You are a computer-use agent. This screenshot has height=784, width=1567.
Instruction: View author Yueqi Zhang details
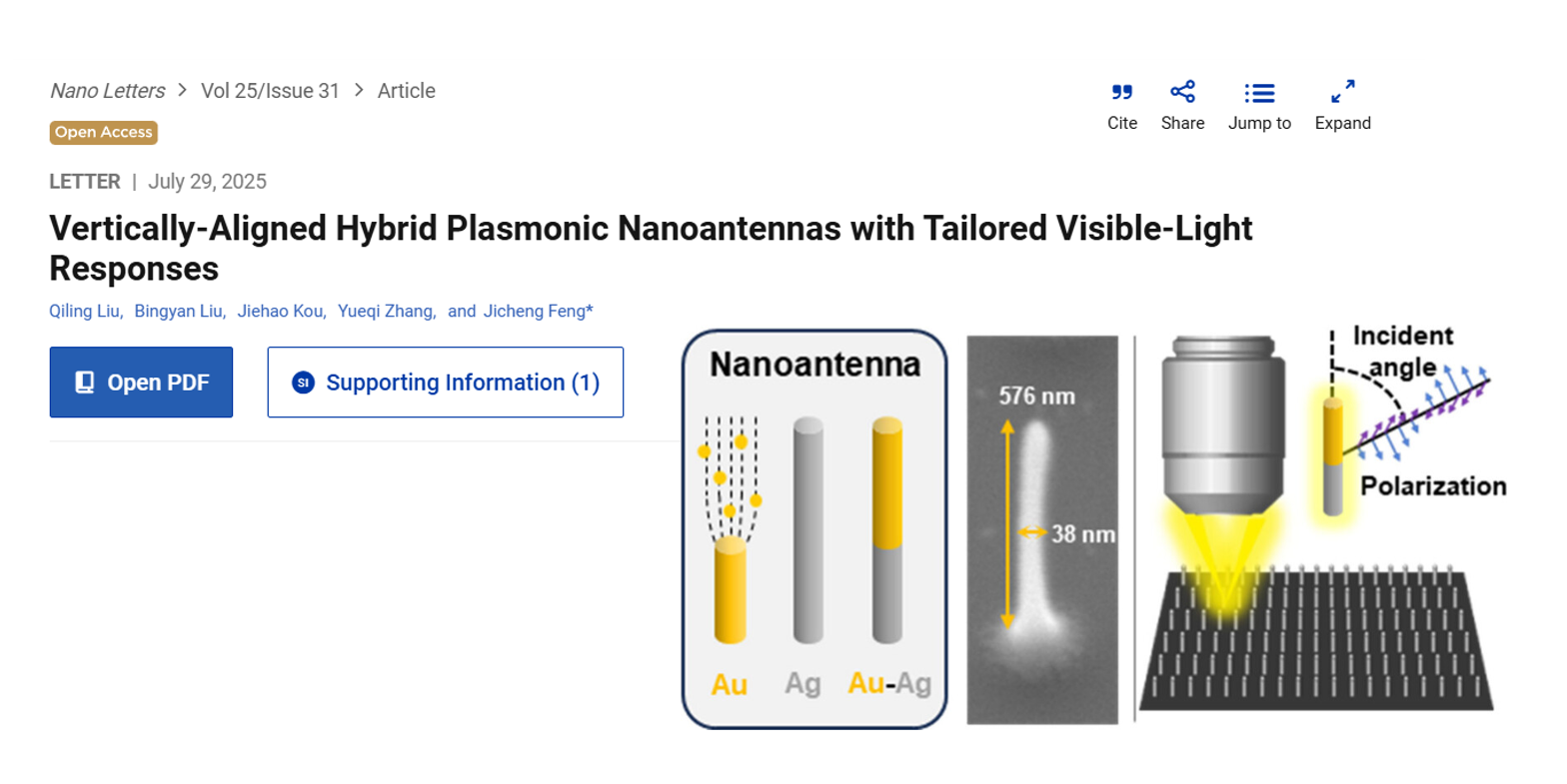click(386, 312)
